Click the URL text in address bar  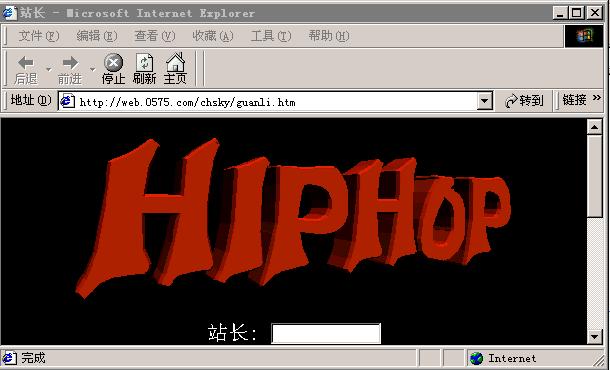coord(188,102)
